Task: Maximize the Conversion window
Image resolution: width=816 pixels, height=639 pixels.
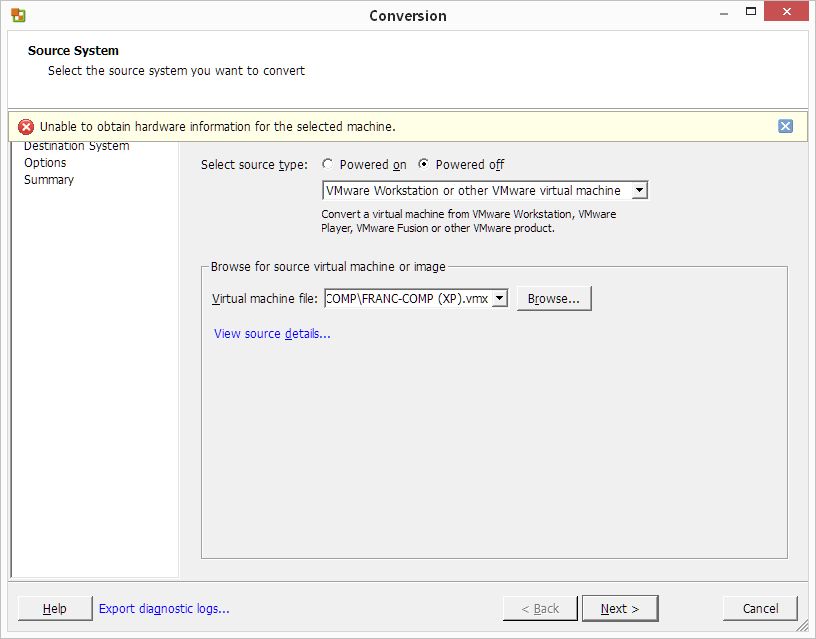Action: 751,11
